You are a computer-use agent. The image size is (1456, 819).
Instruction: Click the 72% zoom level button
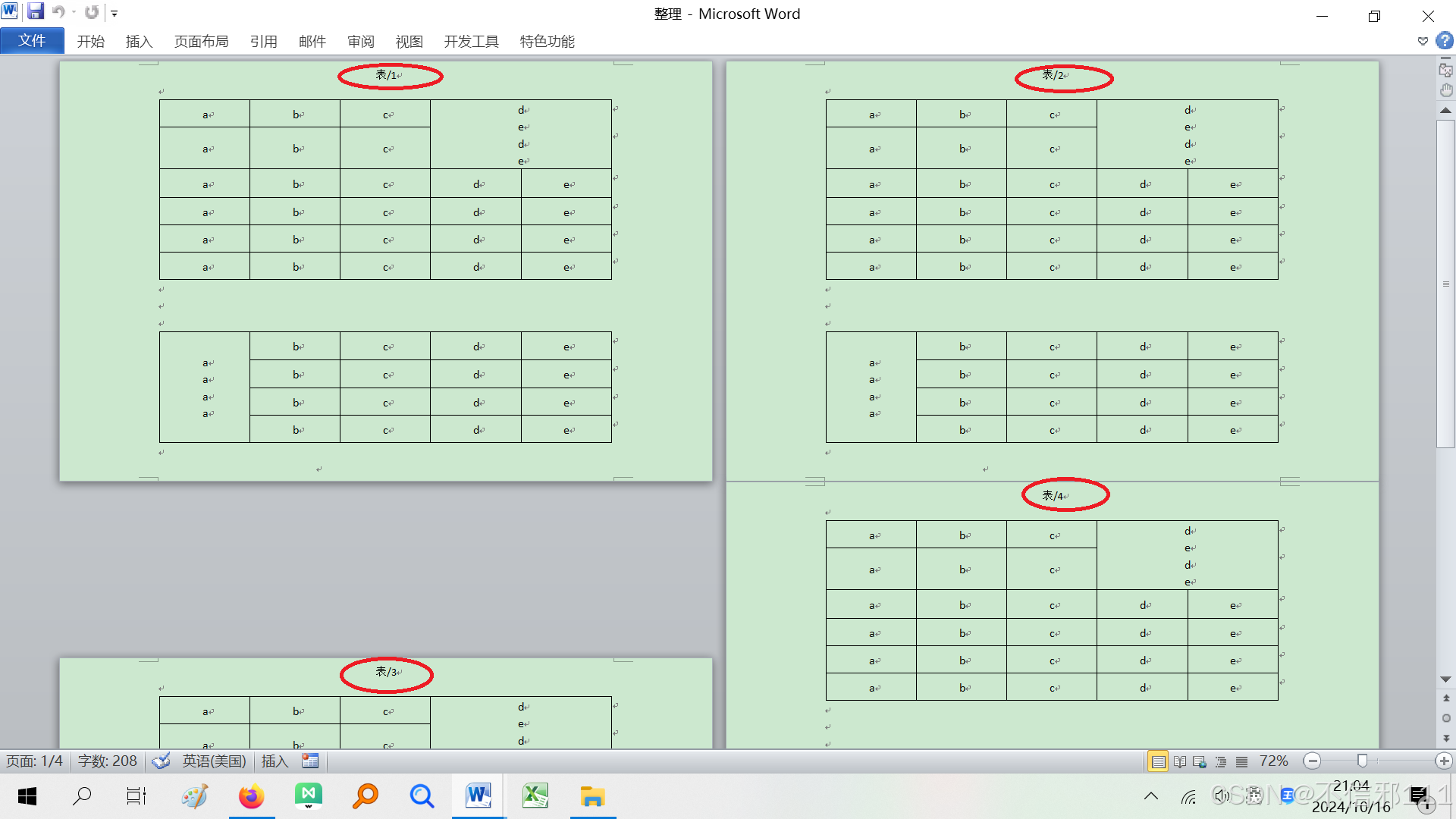click(x=1273, y=761)
